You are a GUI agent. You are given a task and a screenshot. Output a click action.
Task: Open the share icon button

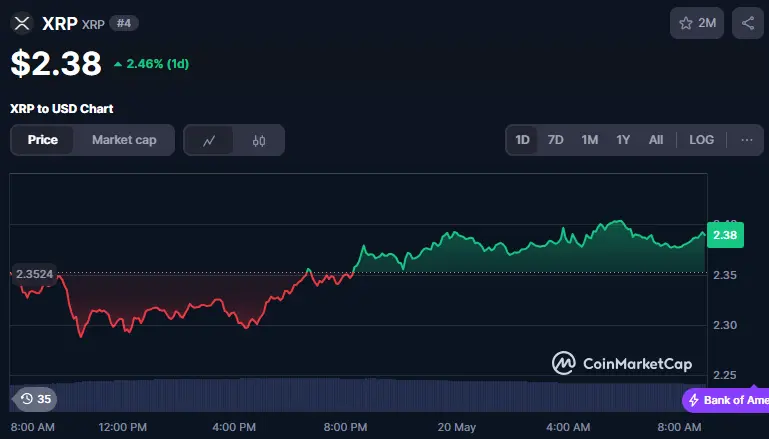coord(747,23)
